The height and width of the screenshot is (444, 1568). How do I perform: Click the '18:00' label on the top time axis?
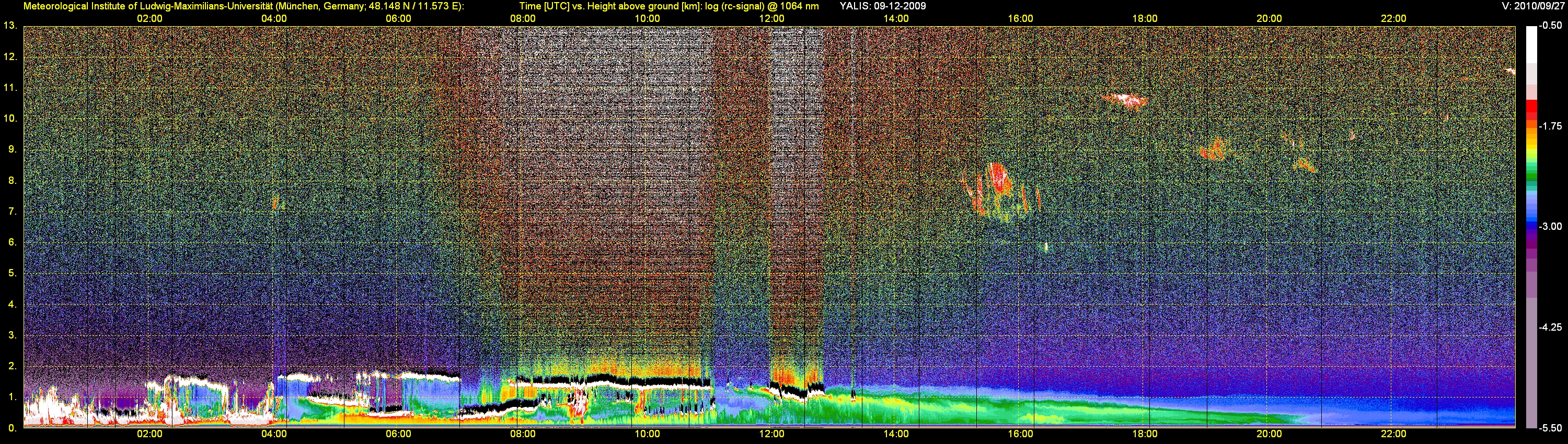[x=1145, y=19]
